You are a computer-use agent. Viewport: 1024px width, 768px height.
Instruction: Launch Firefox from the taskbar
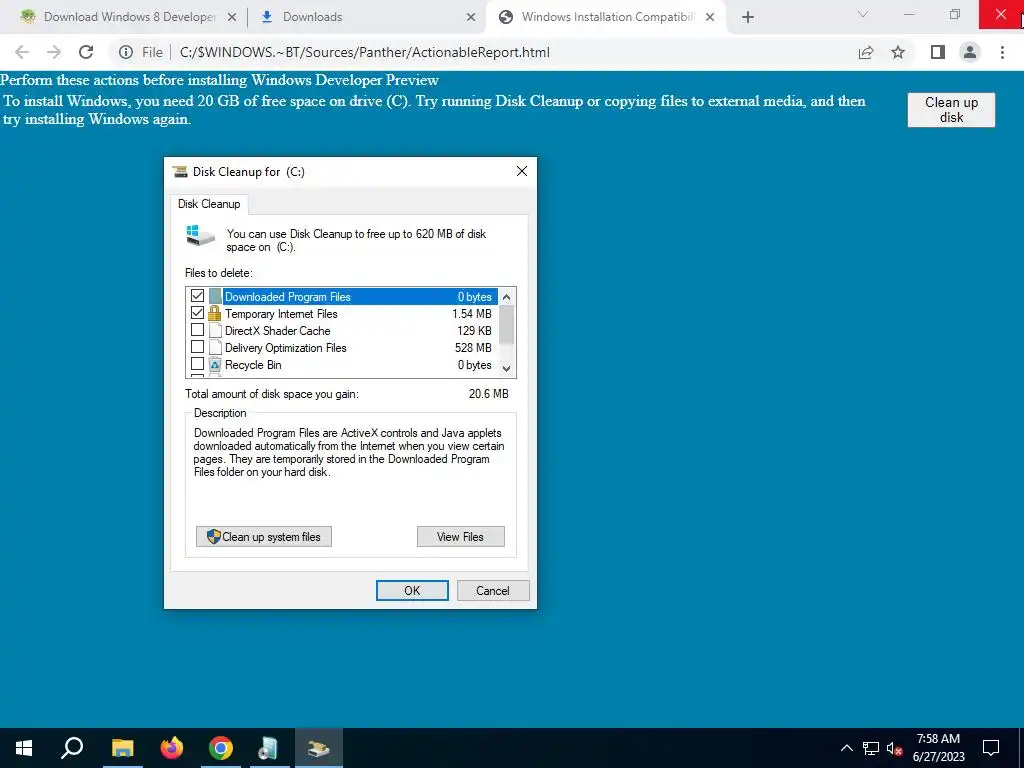click(172, 748)
